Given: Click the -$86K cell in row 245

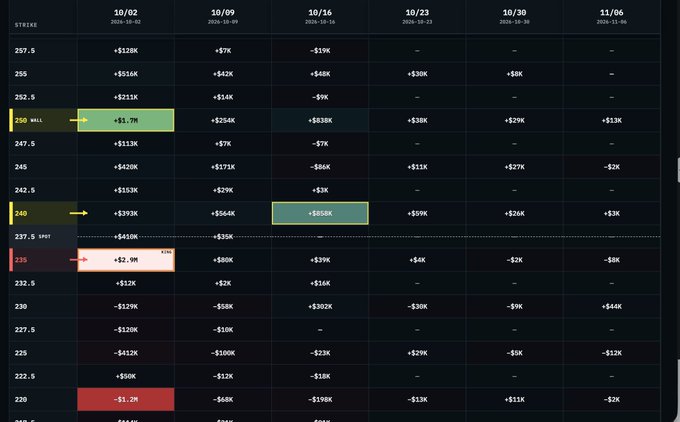Looking at the screenshot, I should (320, 167).
